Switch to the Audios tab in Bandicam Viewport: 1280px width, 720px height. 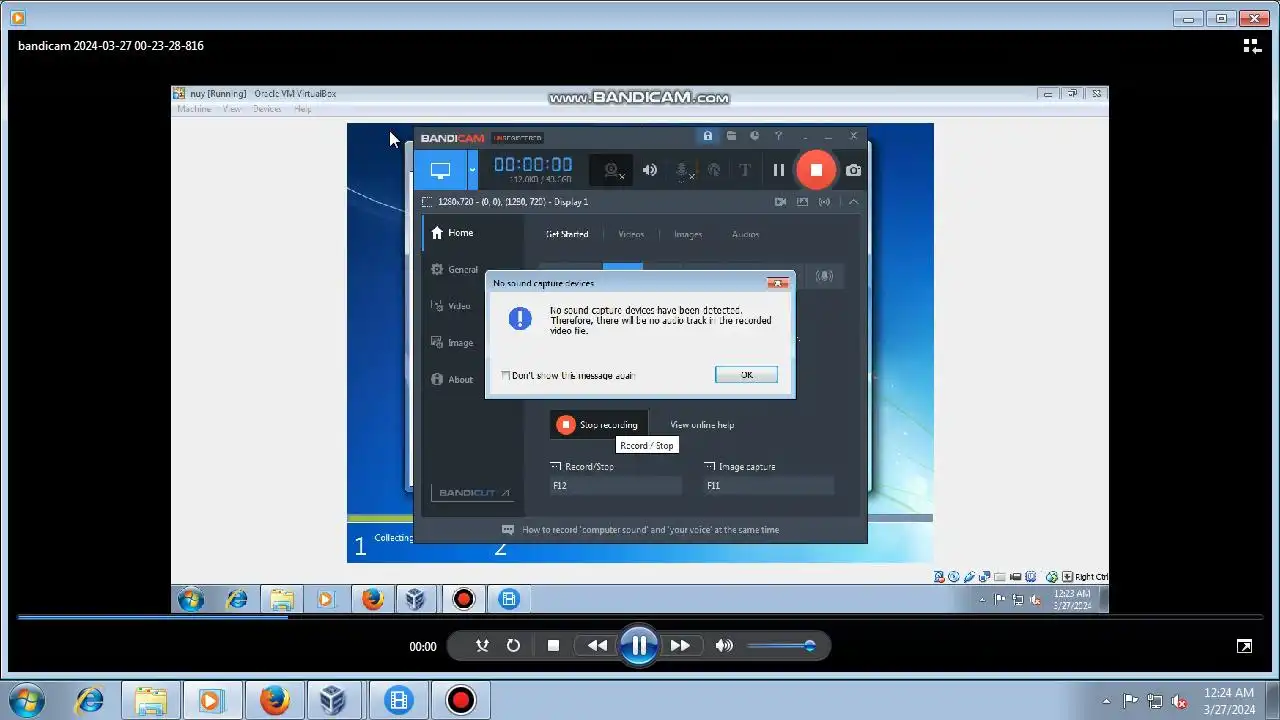pos(746,235)
